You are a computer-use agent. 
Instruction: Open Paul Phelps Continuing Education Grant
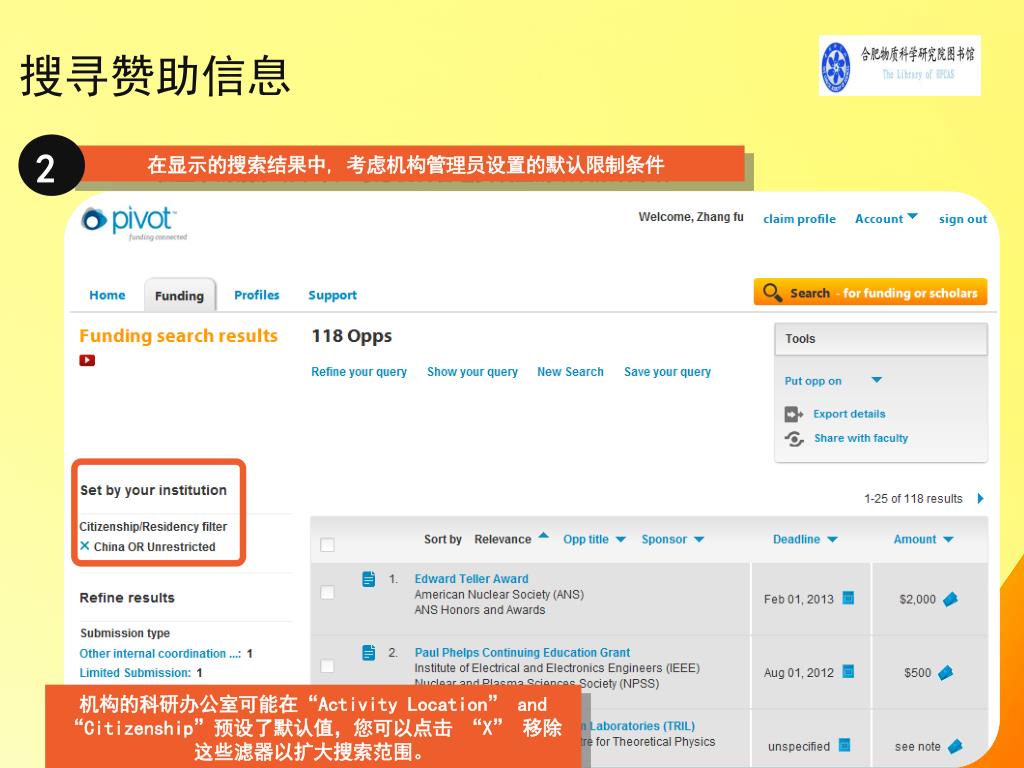pos(522,652)
